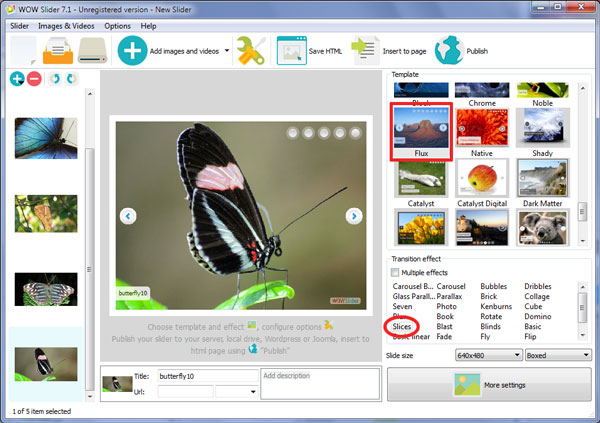
Task: Open project with the orange folder icon
Action: tap(58, 51)
